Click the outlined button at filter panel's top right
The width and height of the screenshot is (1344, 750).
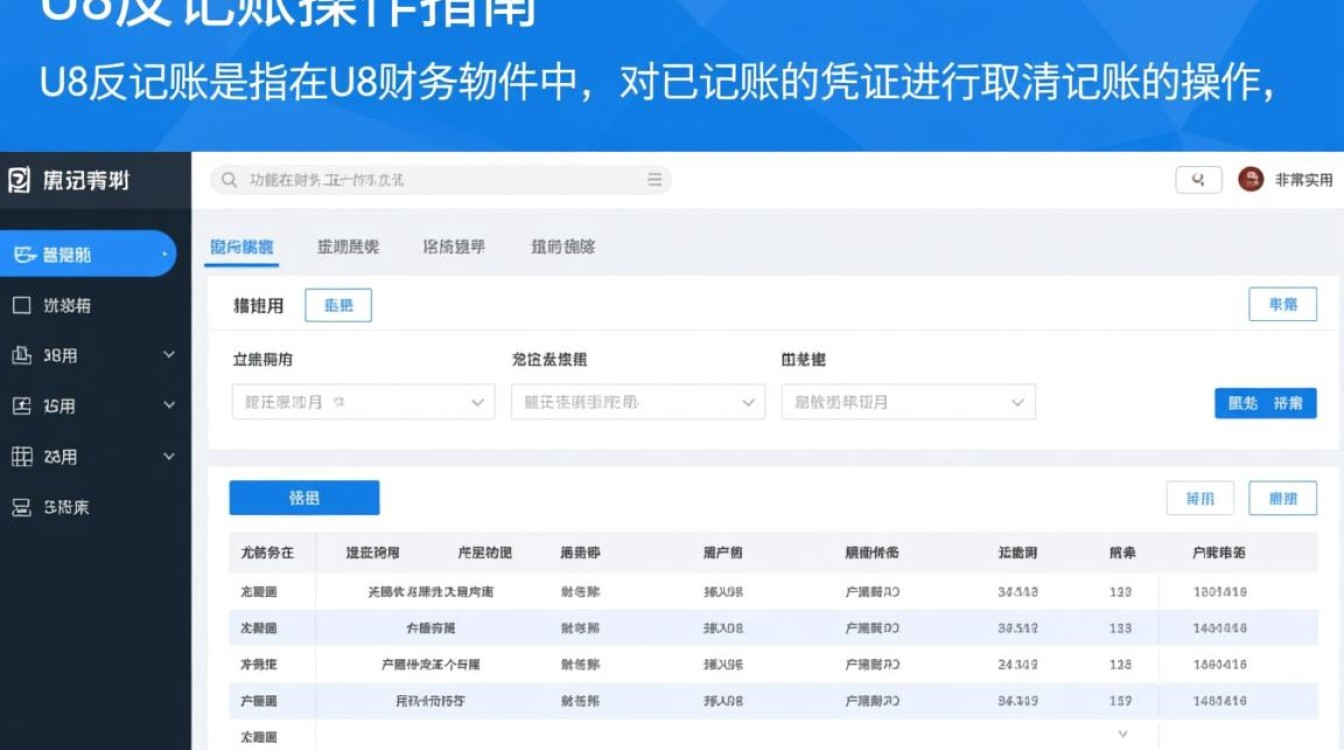1283,304
